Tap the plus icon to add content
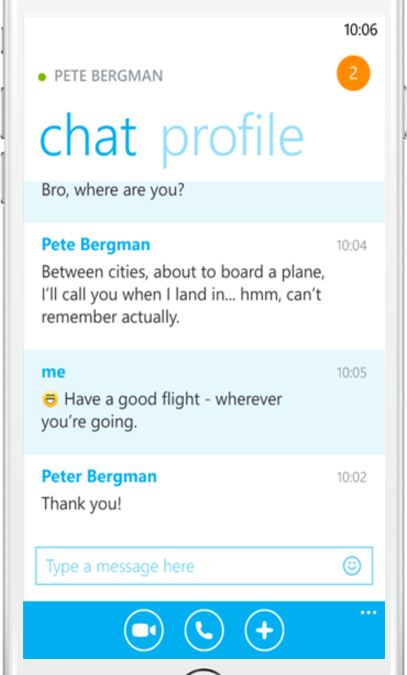407x675 pixels. coord(264,630)
